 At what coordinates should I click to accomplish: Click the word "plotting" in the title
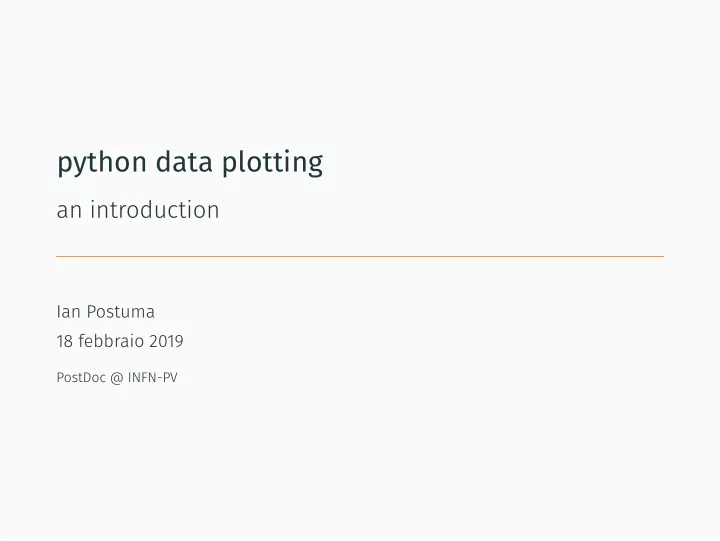(273, 163)
